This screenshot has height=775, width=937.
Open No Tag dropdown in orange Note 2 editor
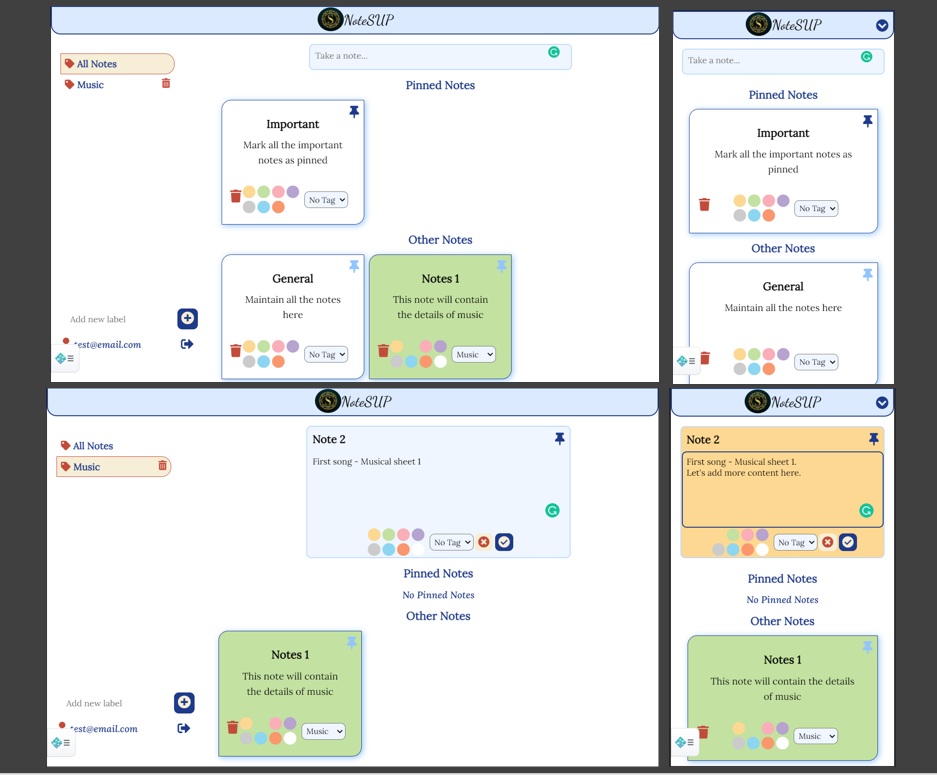click(796, 542)
